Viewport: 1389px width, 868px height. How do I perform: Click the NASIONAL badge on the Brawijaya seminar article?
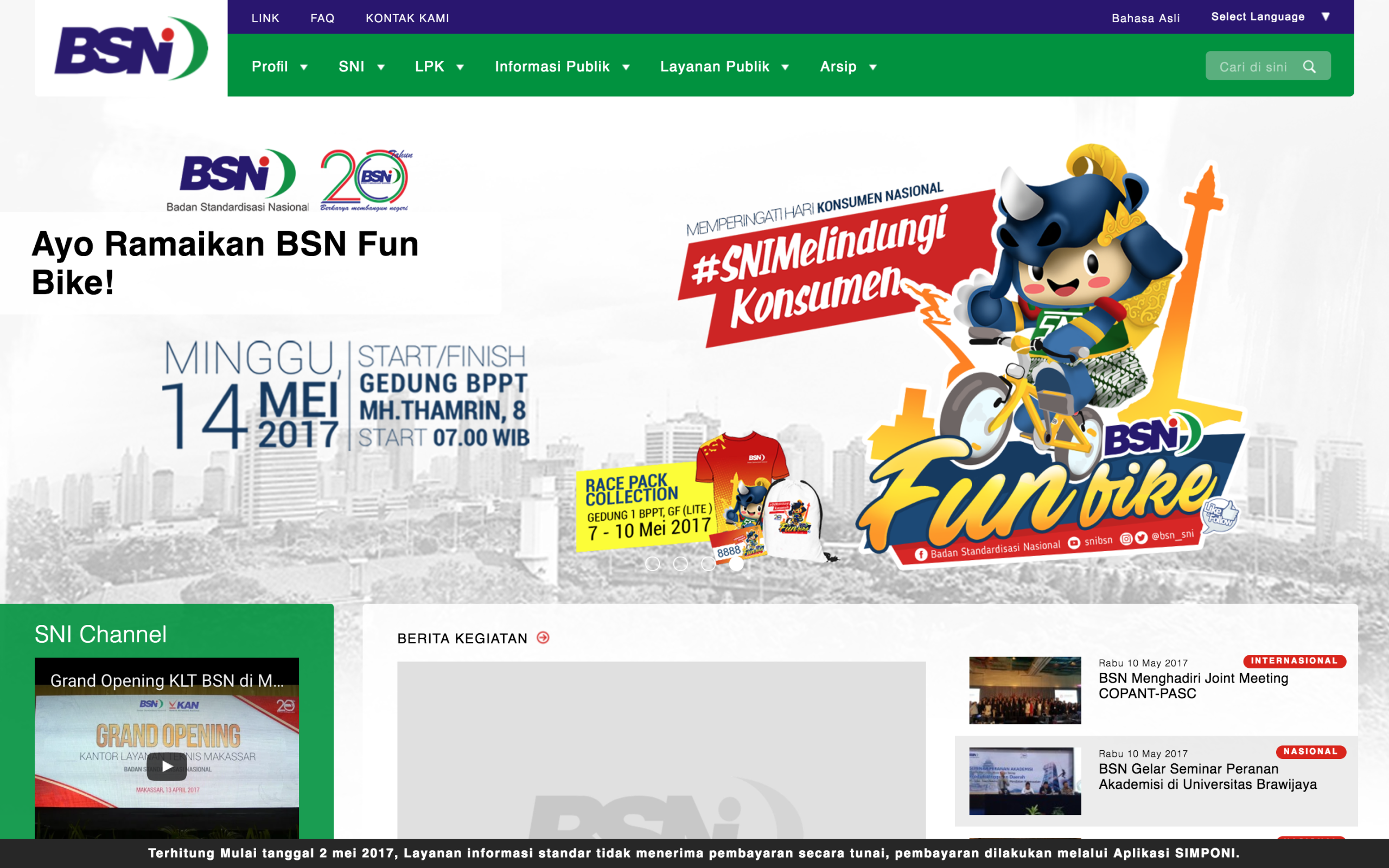click(x=1310, y=751)
